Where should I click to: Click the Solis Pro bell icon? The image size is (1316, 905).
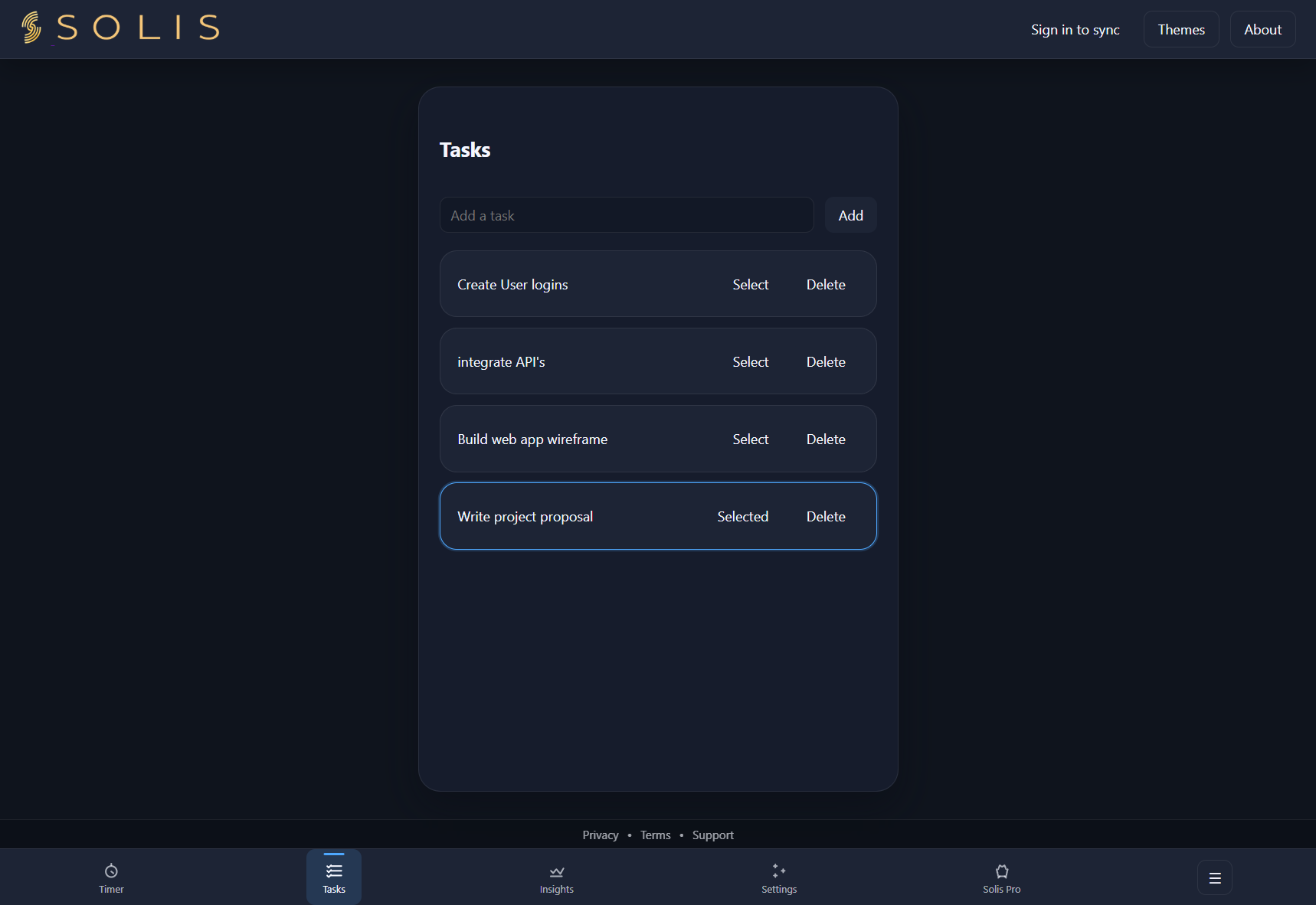coord(1001,870)
